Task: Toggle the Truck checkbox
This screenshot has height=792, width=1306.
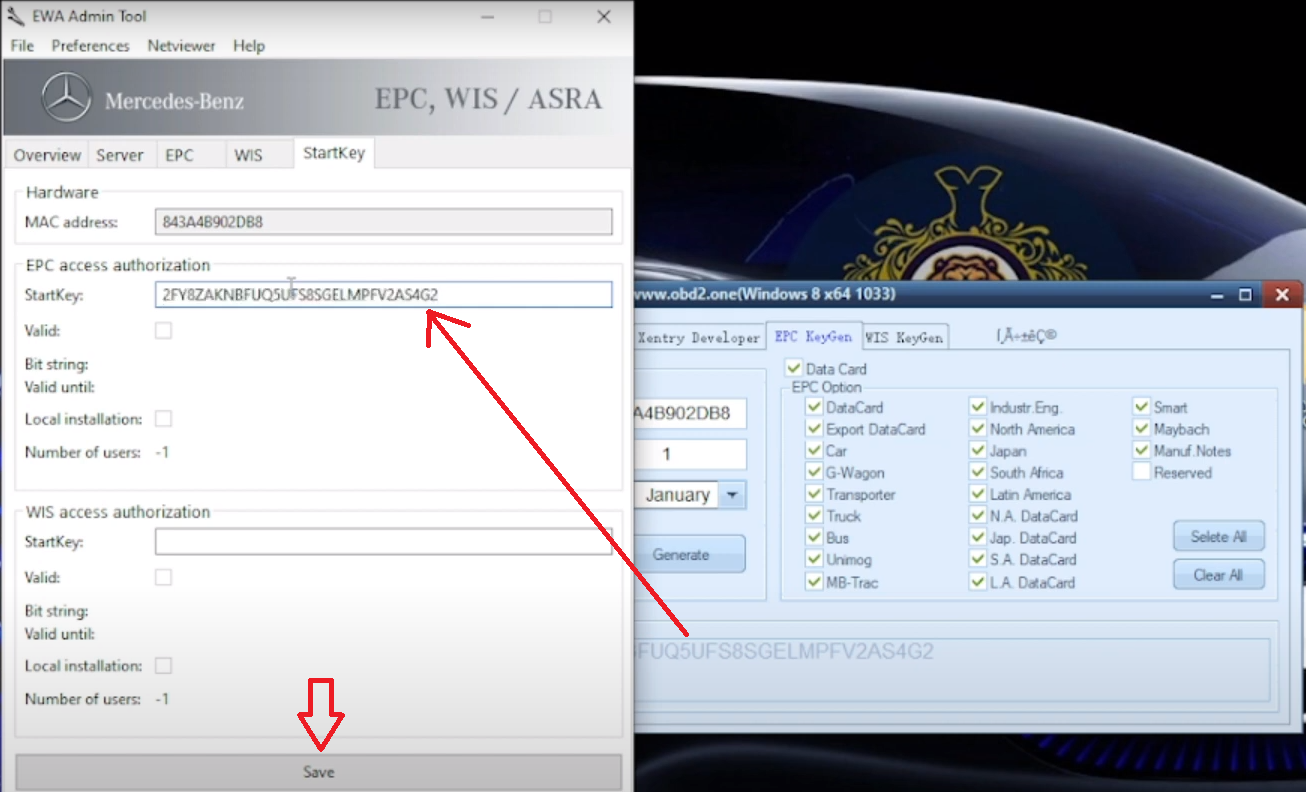Action: pyautogui.click(x=814, y=516)
